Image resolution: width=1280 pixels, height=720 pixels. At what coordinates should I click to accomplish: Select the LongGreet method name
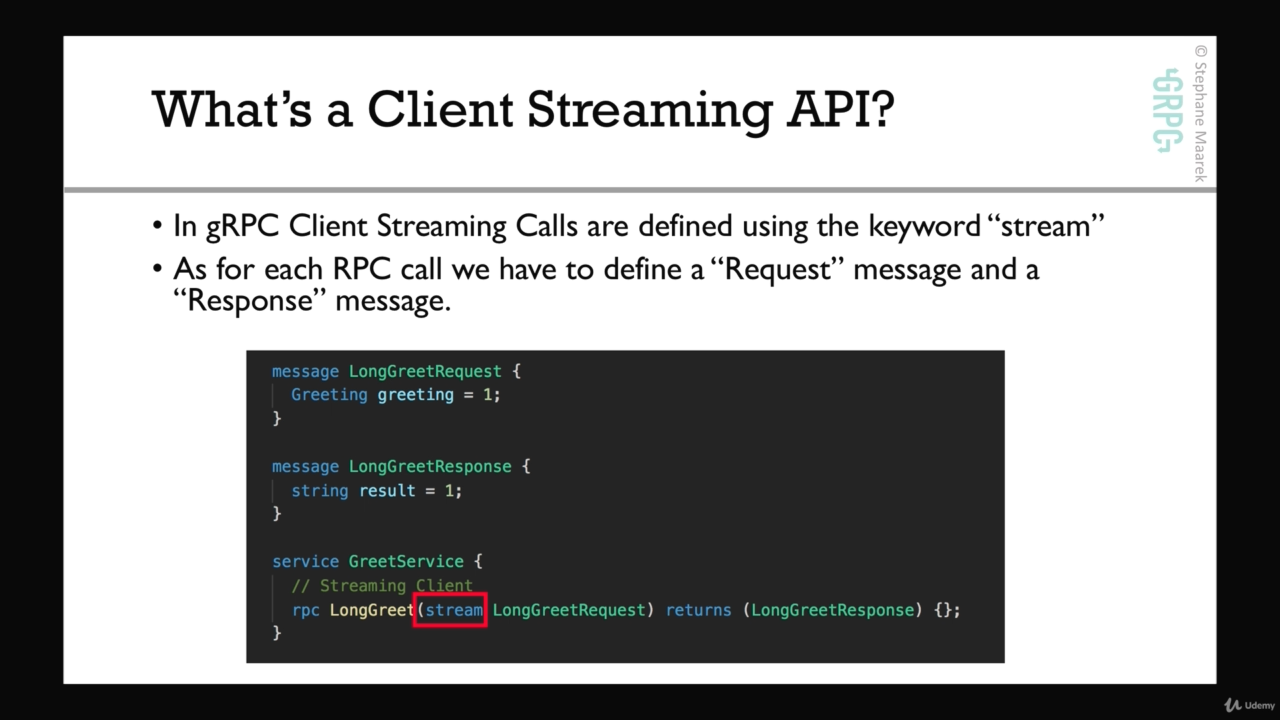tap(371, 610)
